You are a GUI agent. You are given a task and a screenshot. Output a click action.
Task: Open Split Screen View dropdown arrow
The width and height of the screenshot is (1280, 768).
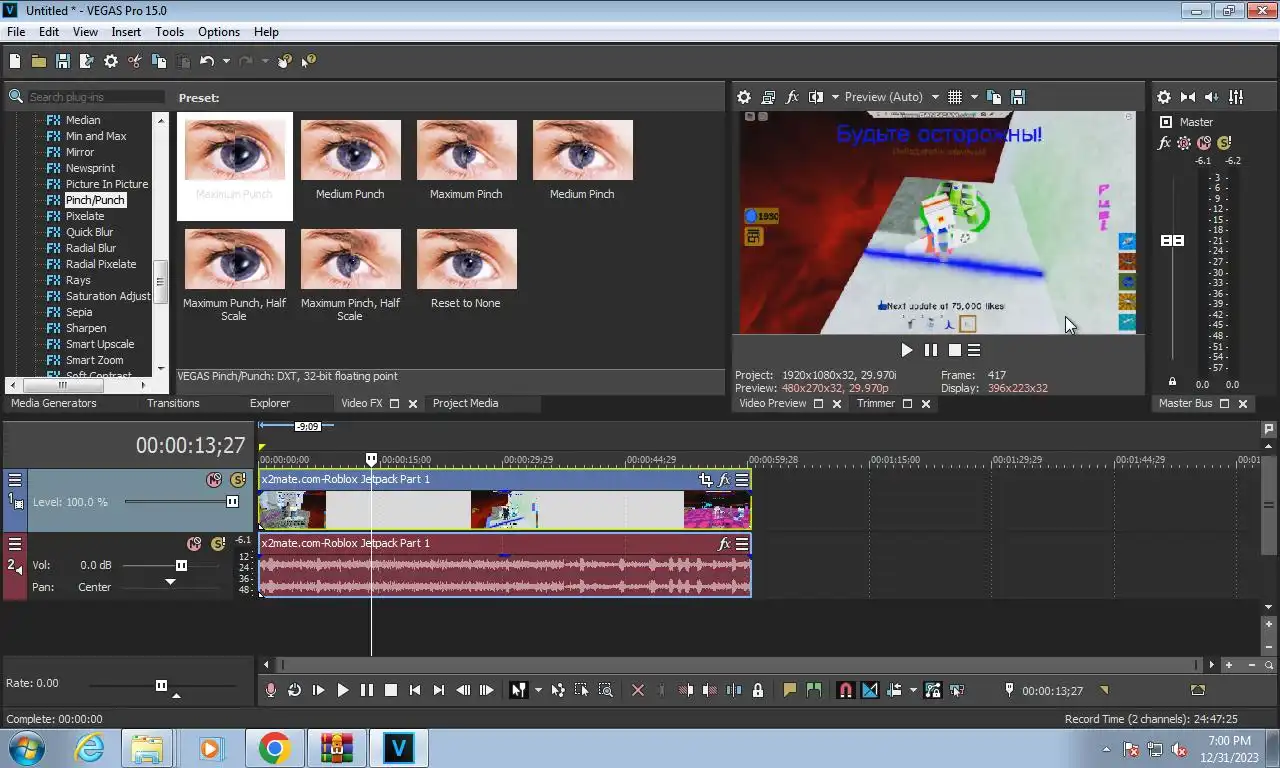(x=835, y=97)
